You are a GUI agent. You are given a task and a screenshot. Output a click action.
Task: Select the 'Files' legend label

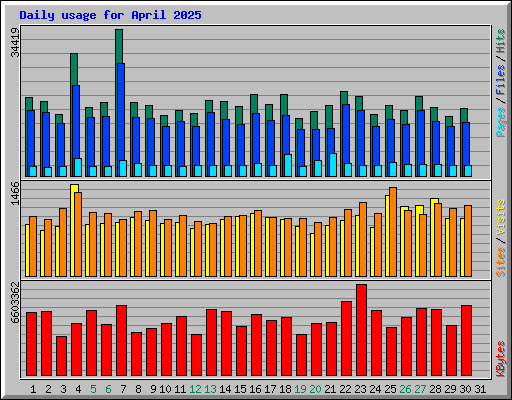pyautogui.click(x=501, y=80)
